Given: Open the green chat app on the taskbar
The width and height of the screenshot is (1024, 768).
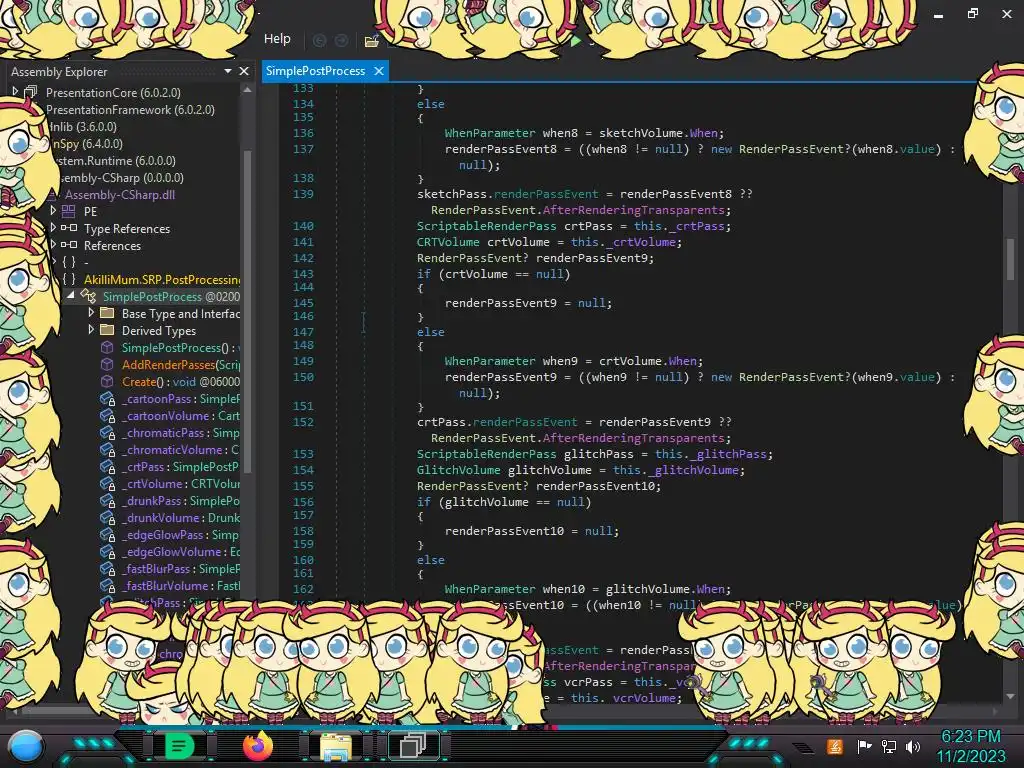Looking at the screenshot, I should click(x=179, y=746).
